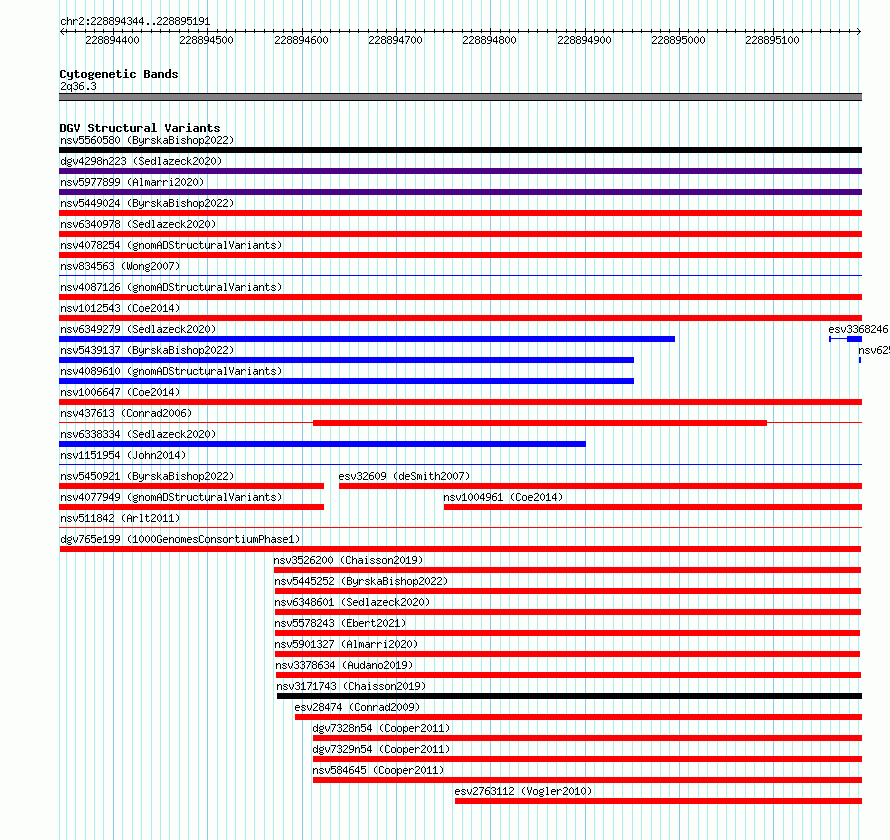Open the nsv3171743 (Chaisson2019) label
Image resolution: width=890 pixels, height=840 pixels.
351,686
